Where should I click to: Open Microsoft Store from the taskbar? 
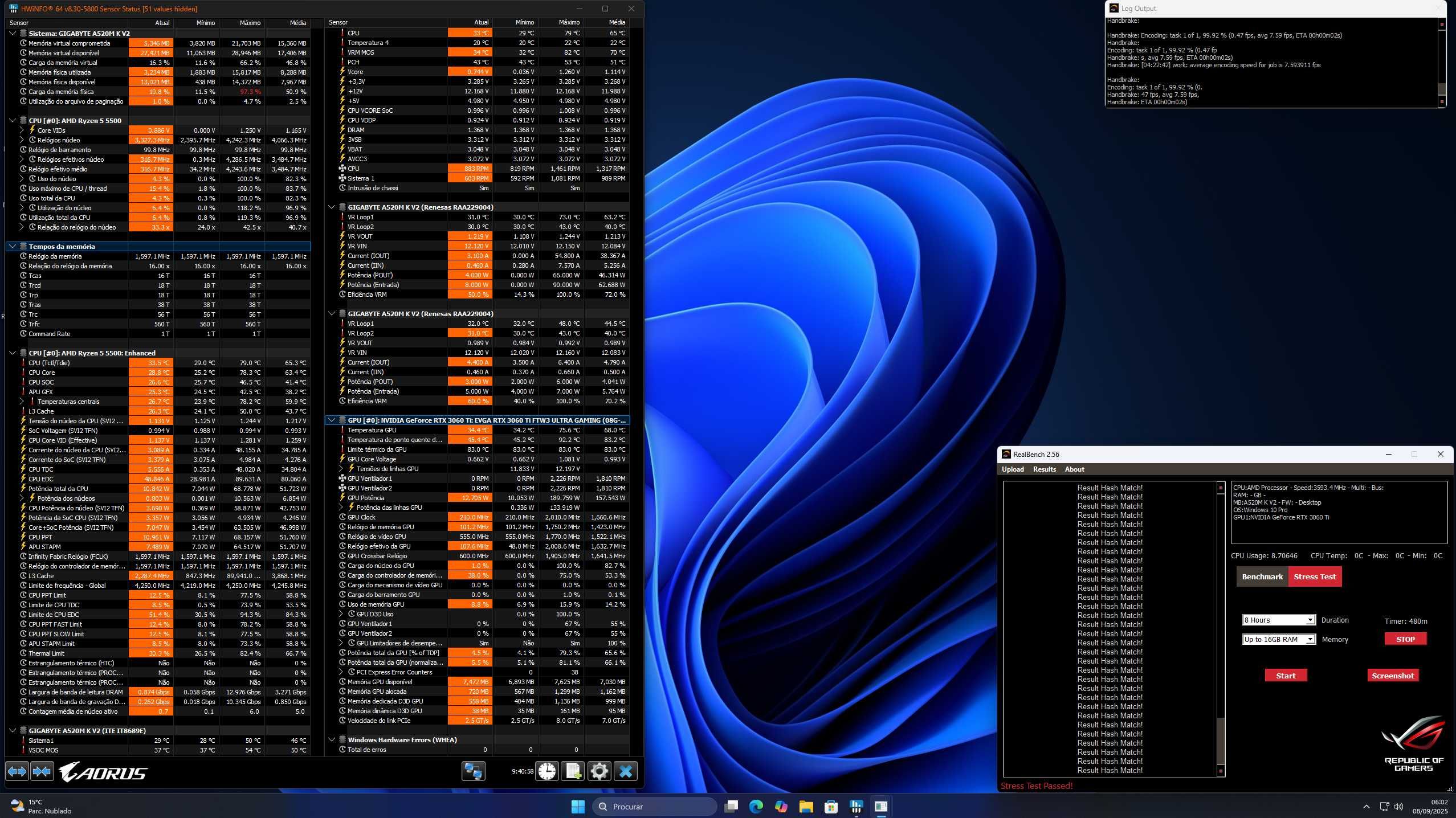tap(831, 806)
